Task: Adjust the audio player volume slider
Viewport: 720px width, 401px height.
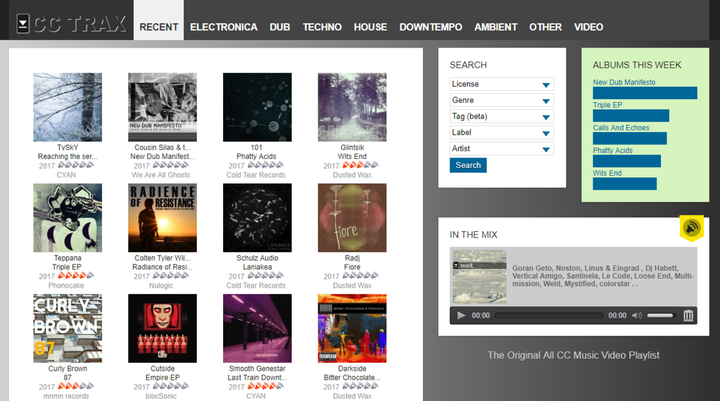Action: coord(660,316)
